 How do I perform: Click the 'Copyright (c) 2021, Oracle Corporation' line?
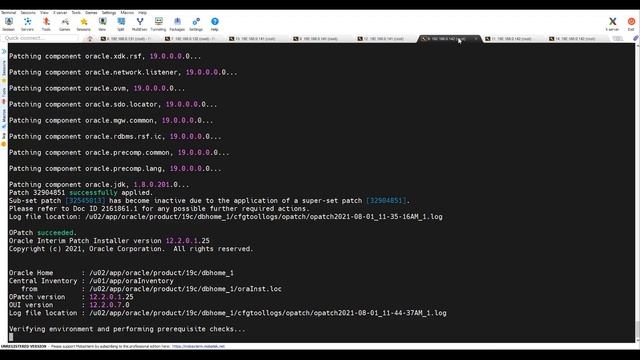131,249
